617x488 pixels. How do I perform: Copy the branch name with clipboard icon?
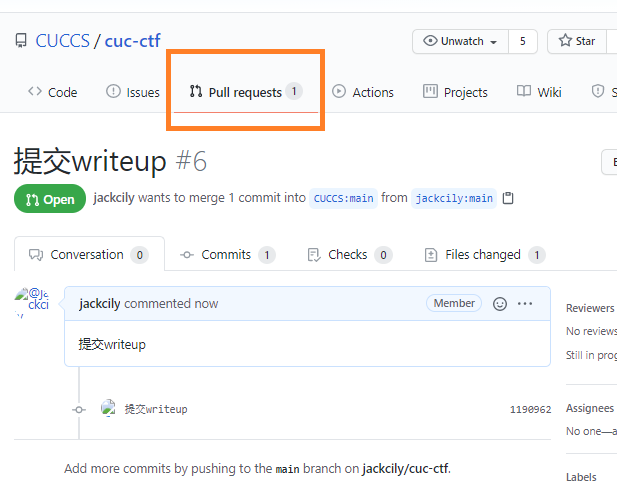(x=508, y=198)
